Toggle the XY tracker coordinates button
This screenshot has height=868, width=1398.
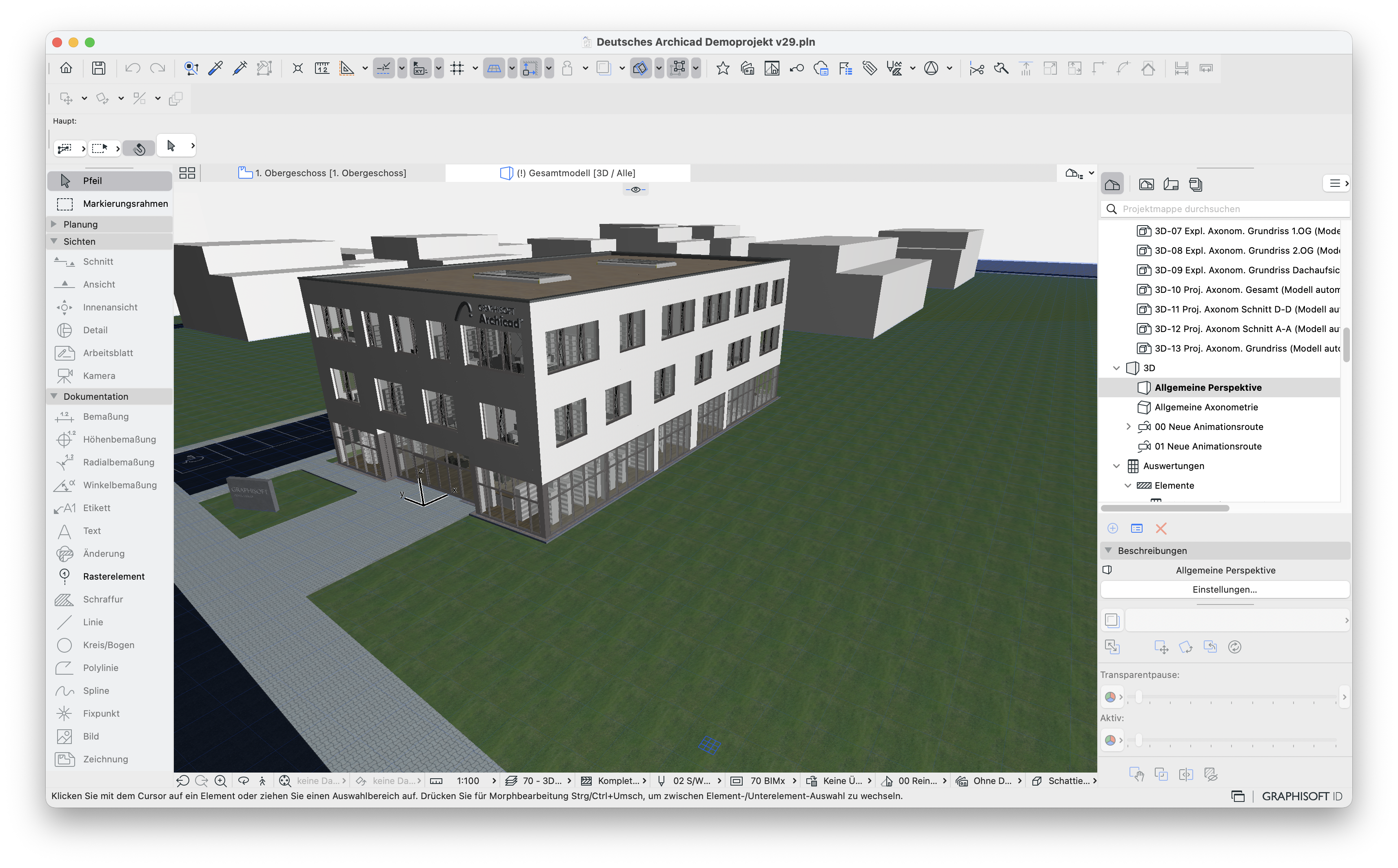tap(420, 68)
